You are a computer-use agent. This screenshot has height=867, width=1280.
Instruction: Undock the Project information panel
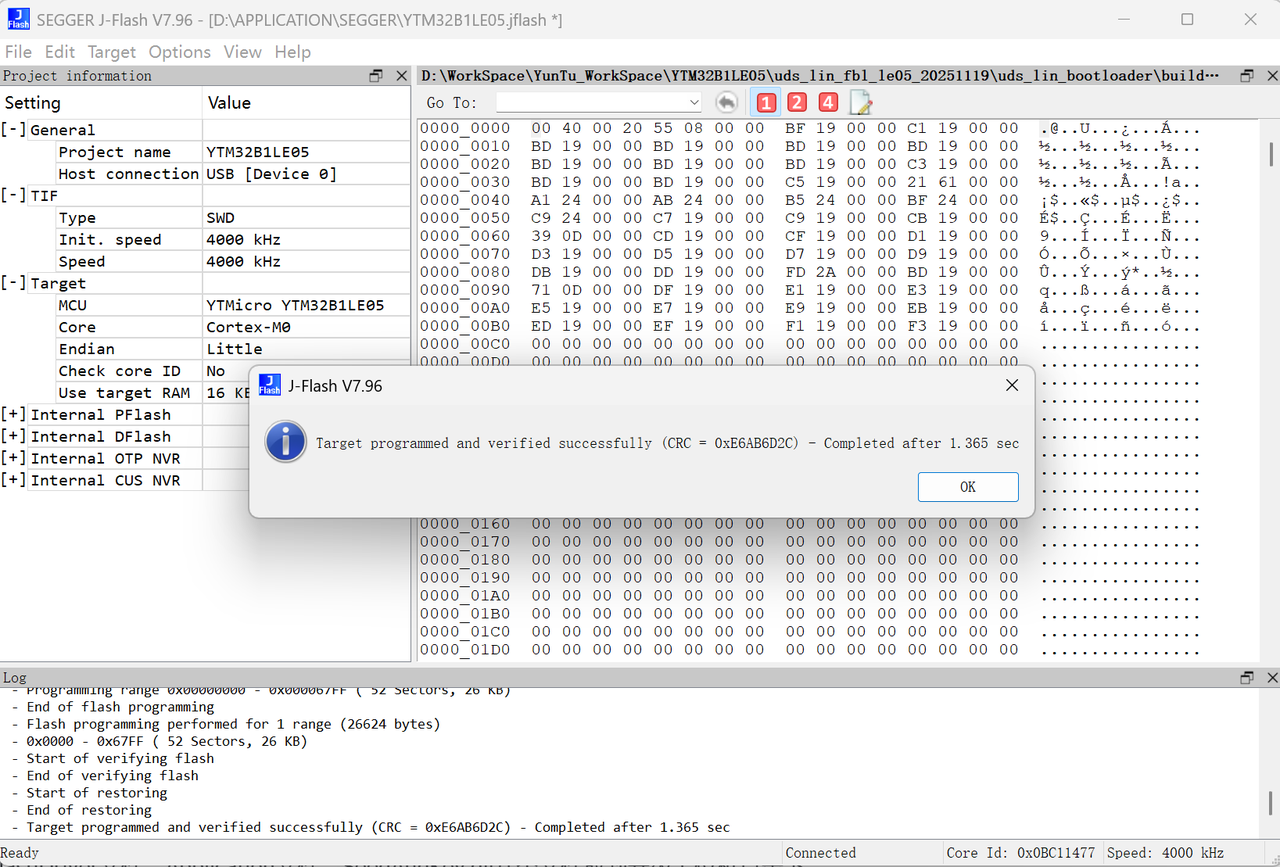(x=376, y=76)
